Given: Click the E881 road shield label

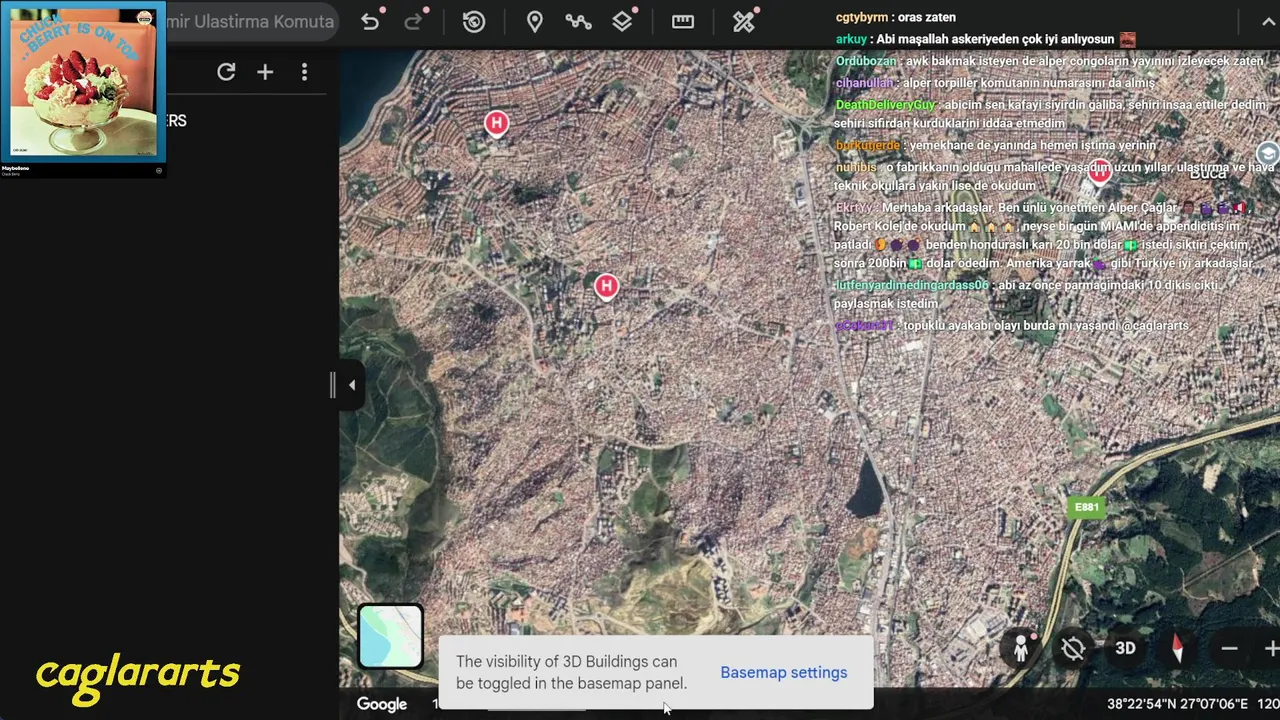Looking at the screenshot, I should point(1086,507).
